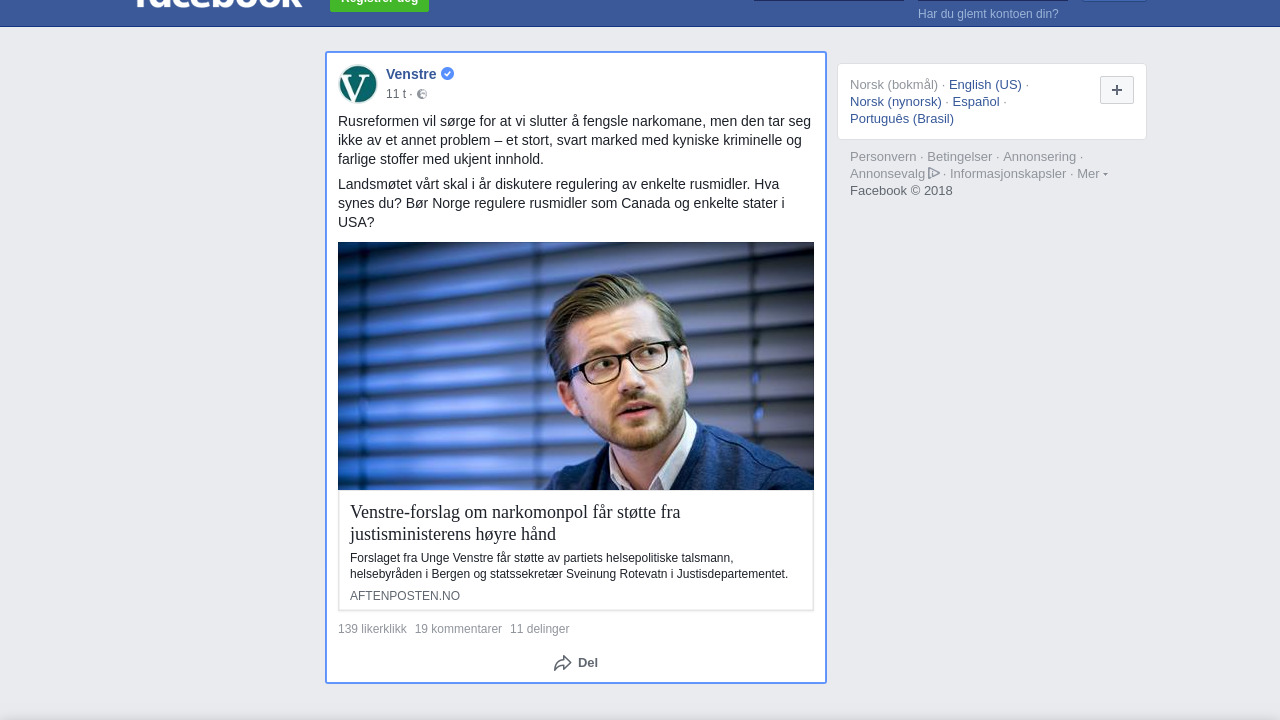The height and width of the screenshot is (720, 1280).
Task: Open the Personvern footer link
Action: (x=883, y=157)
